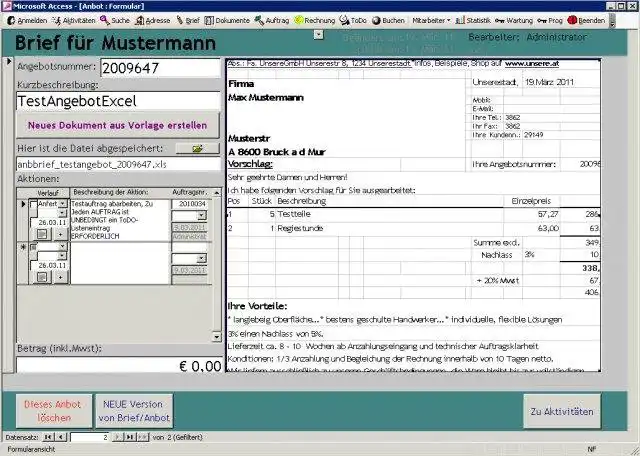The width and height of the screenshot is (640, 456).
Task: Click the Wartung key icon
Action: [500, 20]
